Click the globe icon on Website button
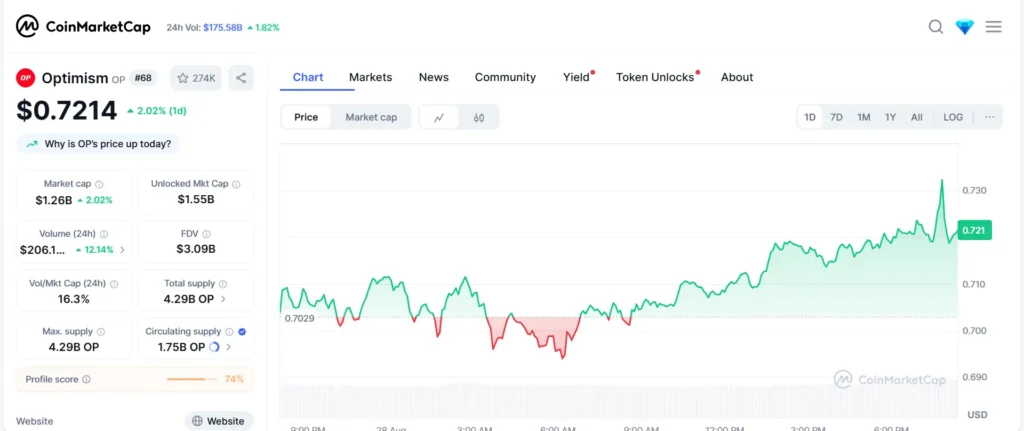Screen dimensions: 1024x431 click(198, 421)
